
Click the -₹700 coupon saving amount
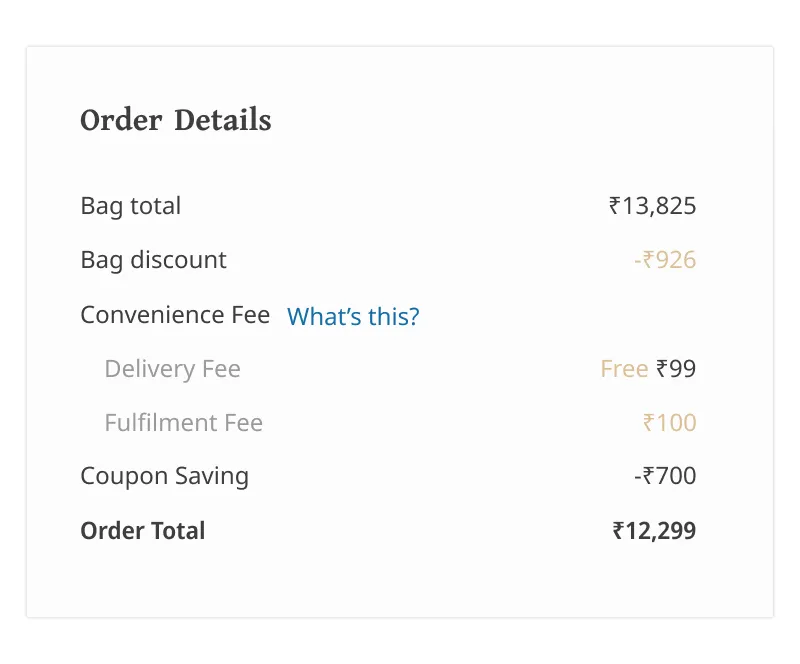tap(666, 476)
